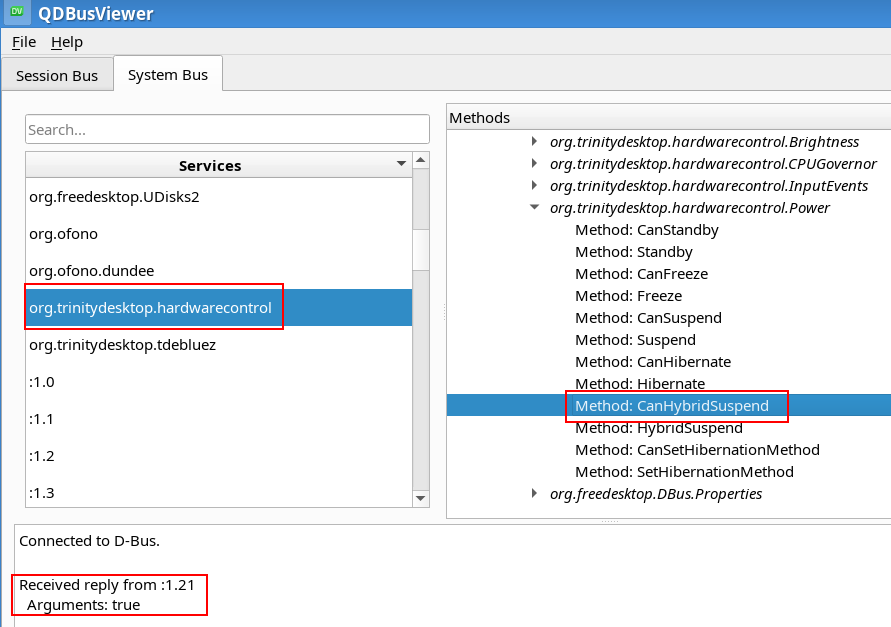Select Method: HybridSuspend
The image size is (891, 627).
click(x=659, y=428)
